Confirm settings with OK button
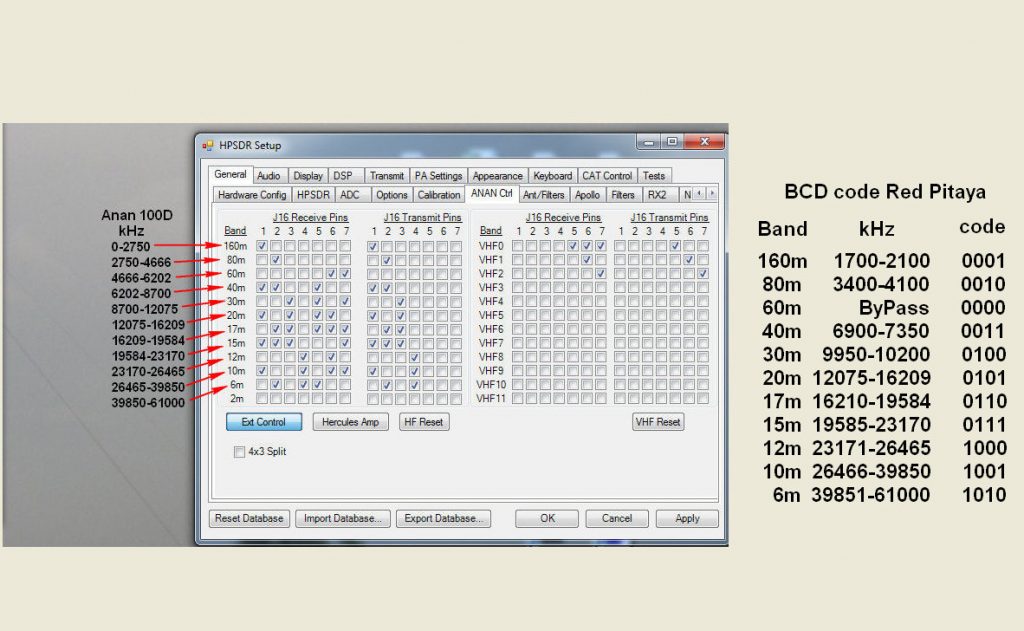Viewport: 1024px width, 631px height. tap(547, 519)
